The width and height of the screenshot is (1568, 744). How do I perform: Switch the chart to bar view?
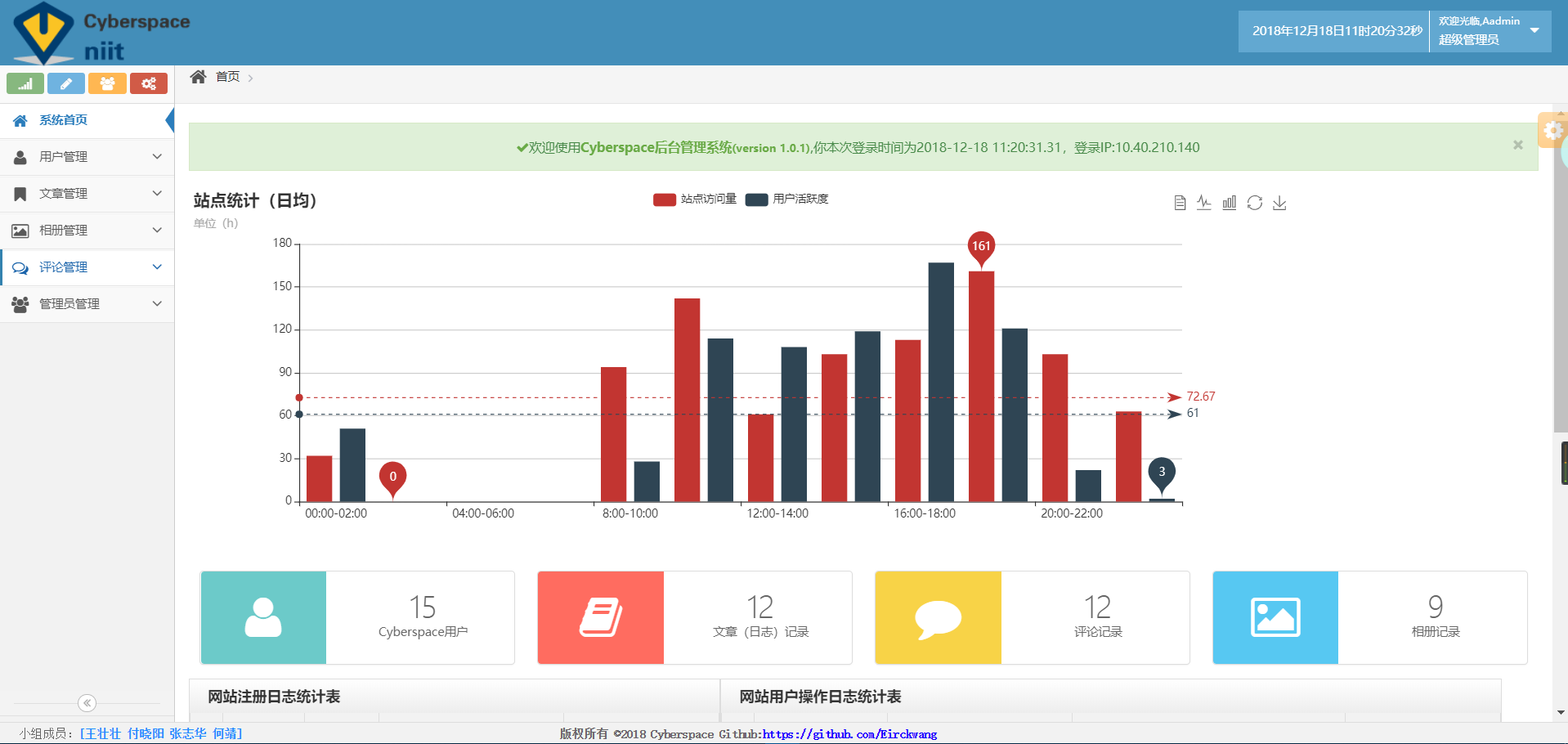1230,203
